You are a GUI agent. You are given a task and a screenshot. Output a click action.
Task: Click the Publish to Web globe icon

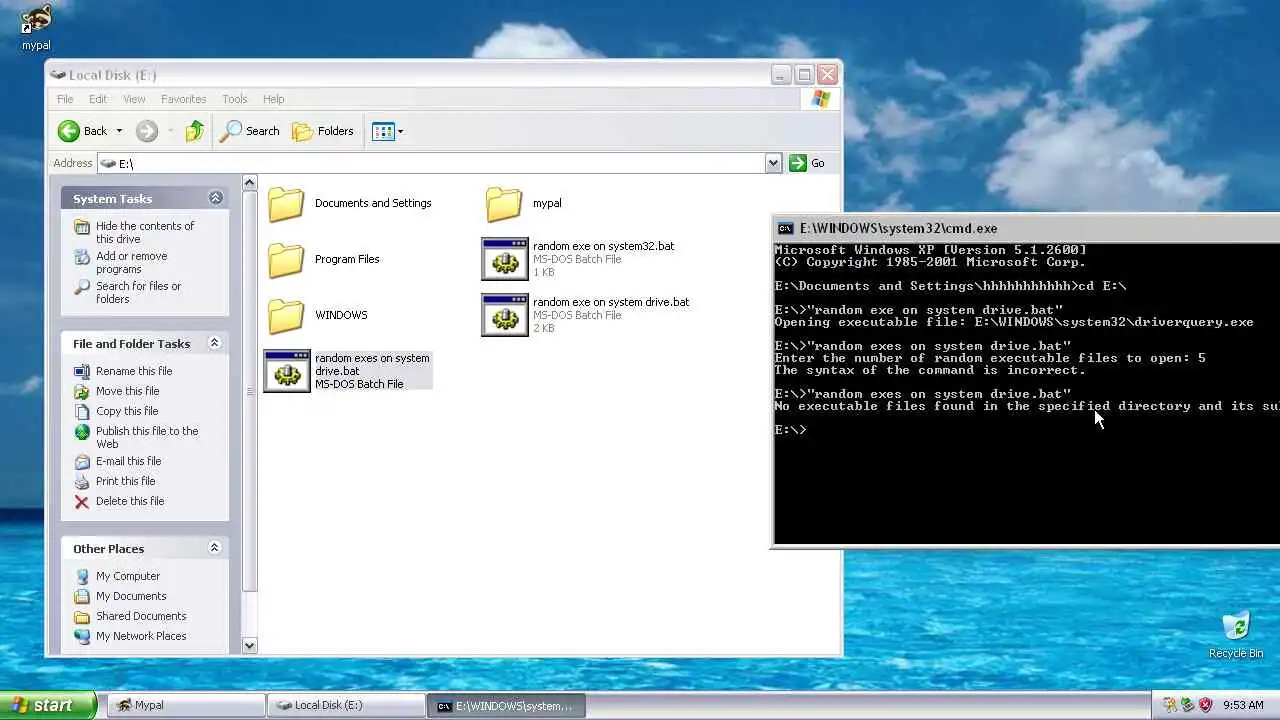point(82,431)
